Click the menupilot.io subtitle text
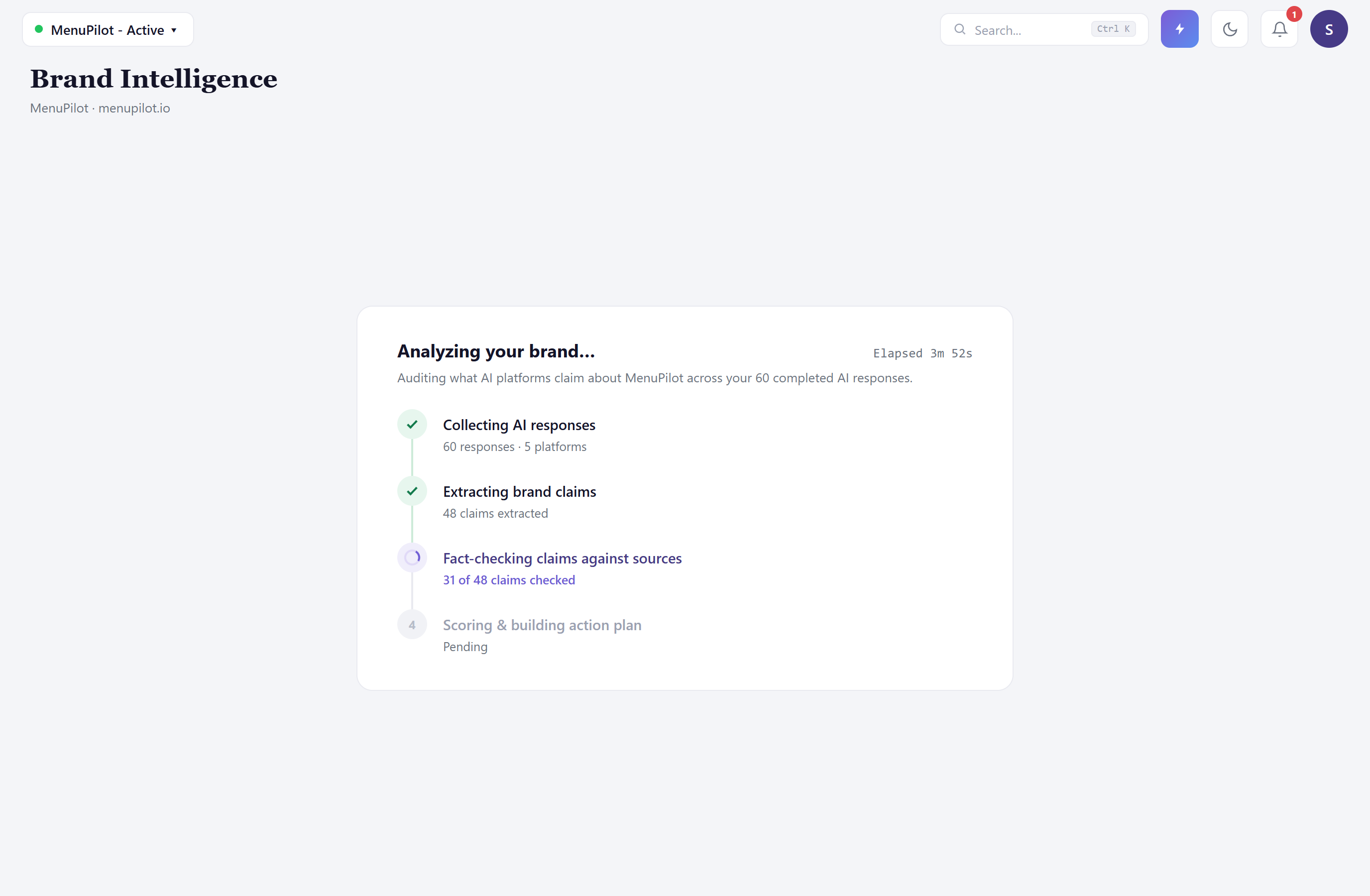 coord(134,108)
